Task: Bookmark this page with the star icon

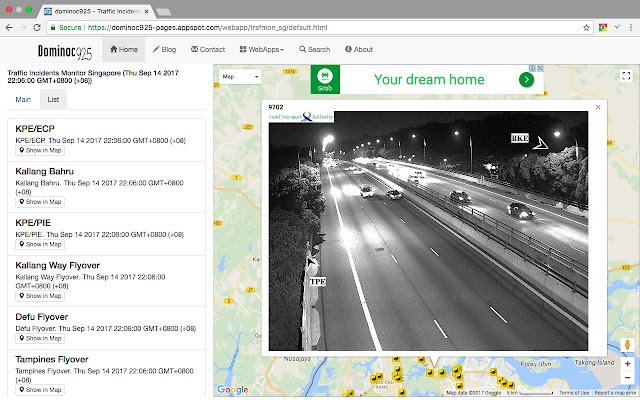Action: click(587, 27)
